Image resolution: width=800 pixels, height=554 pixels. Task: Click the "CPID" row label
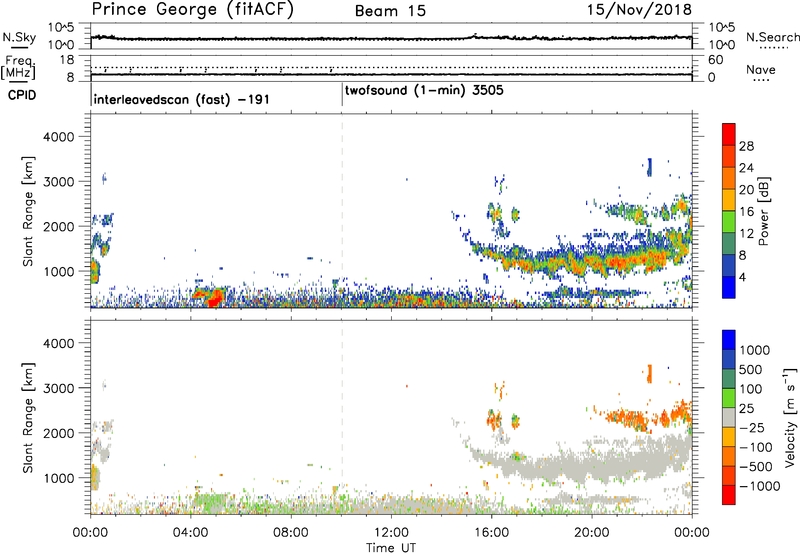tap(22, 95)
